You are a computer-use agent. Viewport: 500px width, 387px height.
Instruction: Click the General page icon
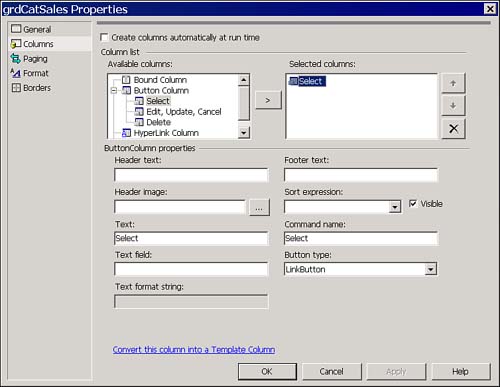coord(16,29)
